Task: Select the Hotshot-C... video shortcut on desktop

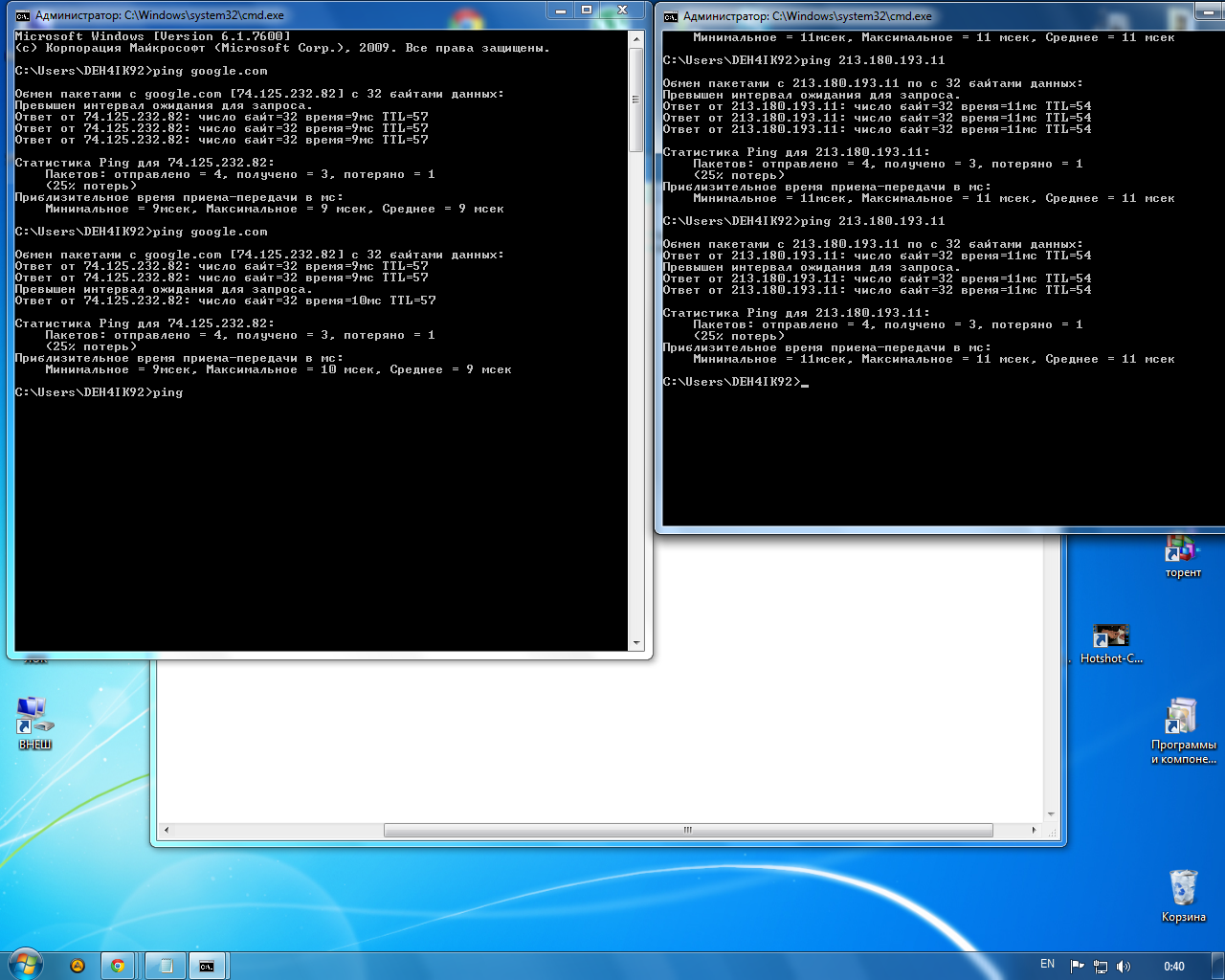Action: pos(1111,644)
